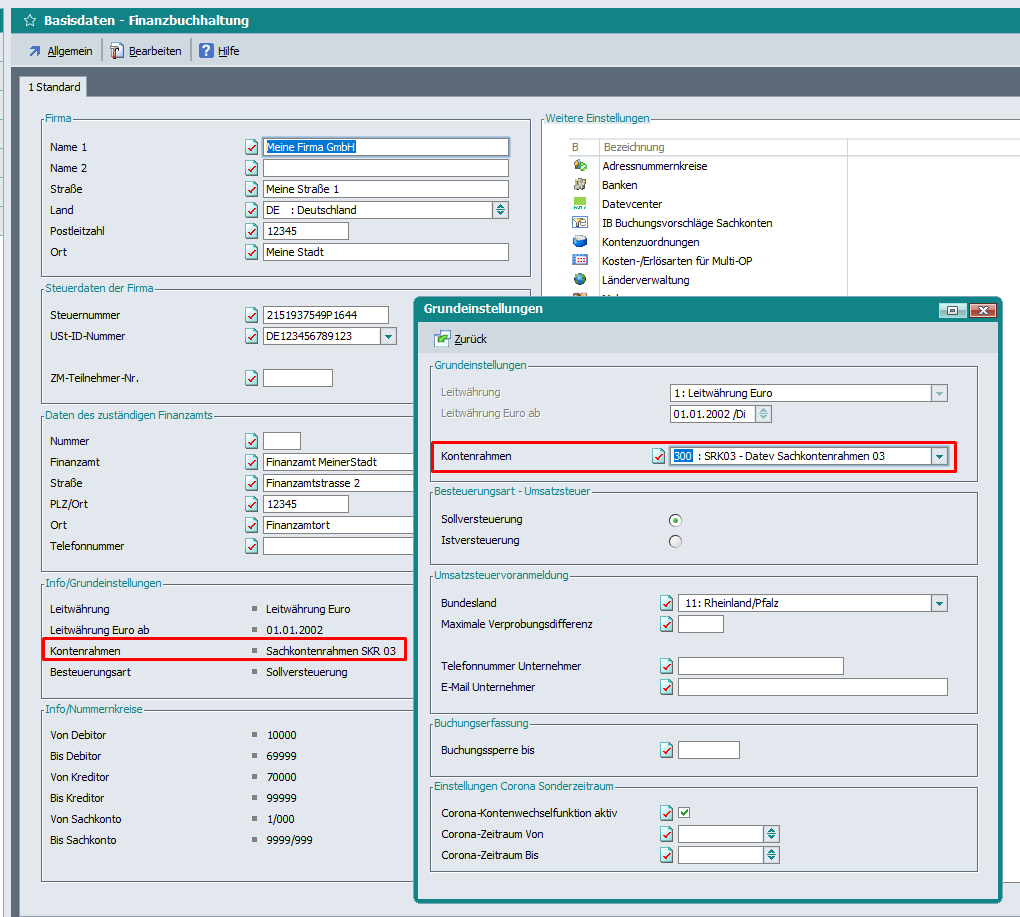Select the Istversteuerung radio button

click(676, 541)
